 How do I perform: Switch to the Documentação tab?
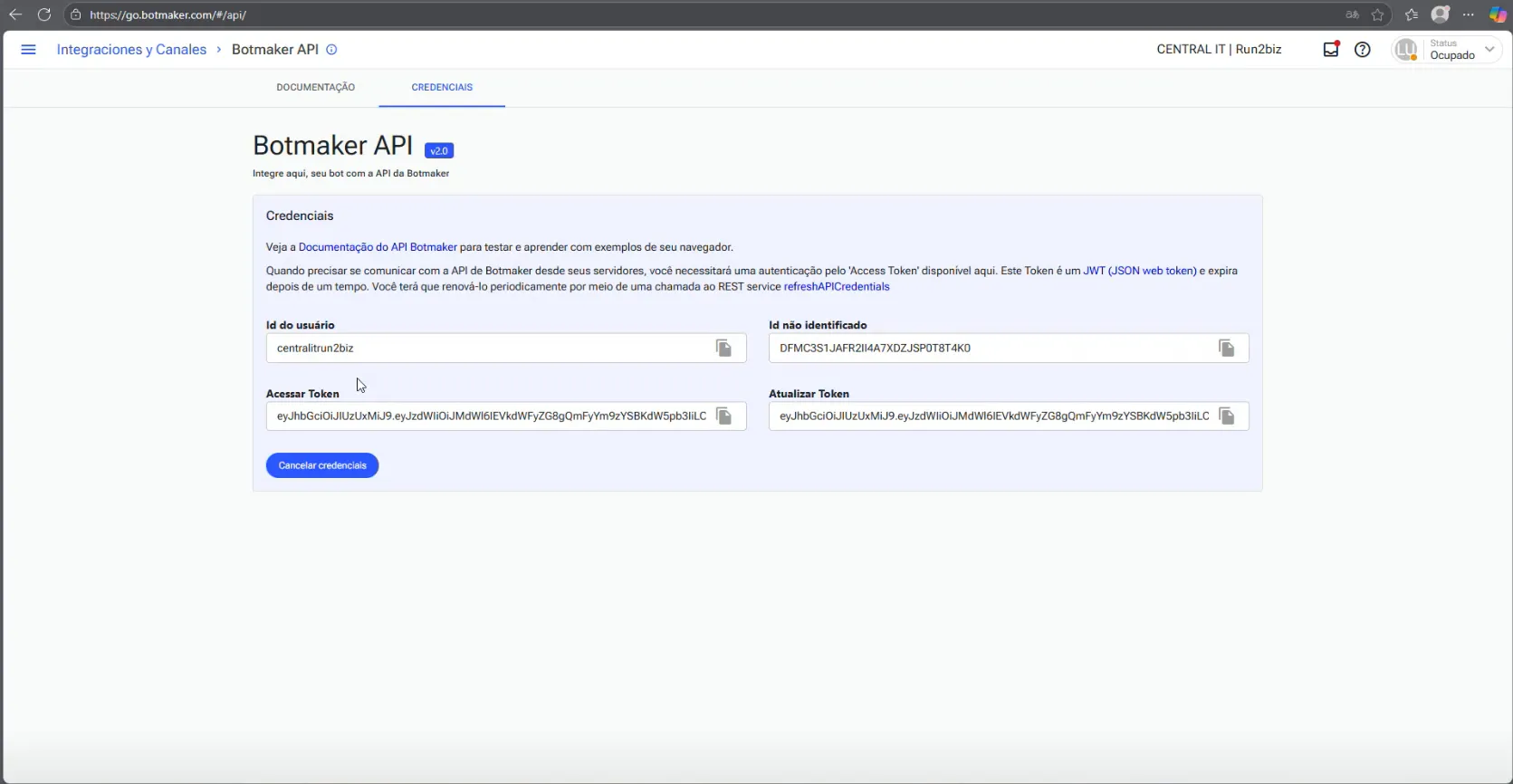[316, 87]
